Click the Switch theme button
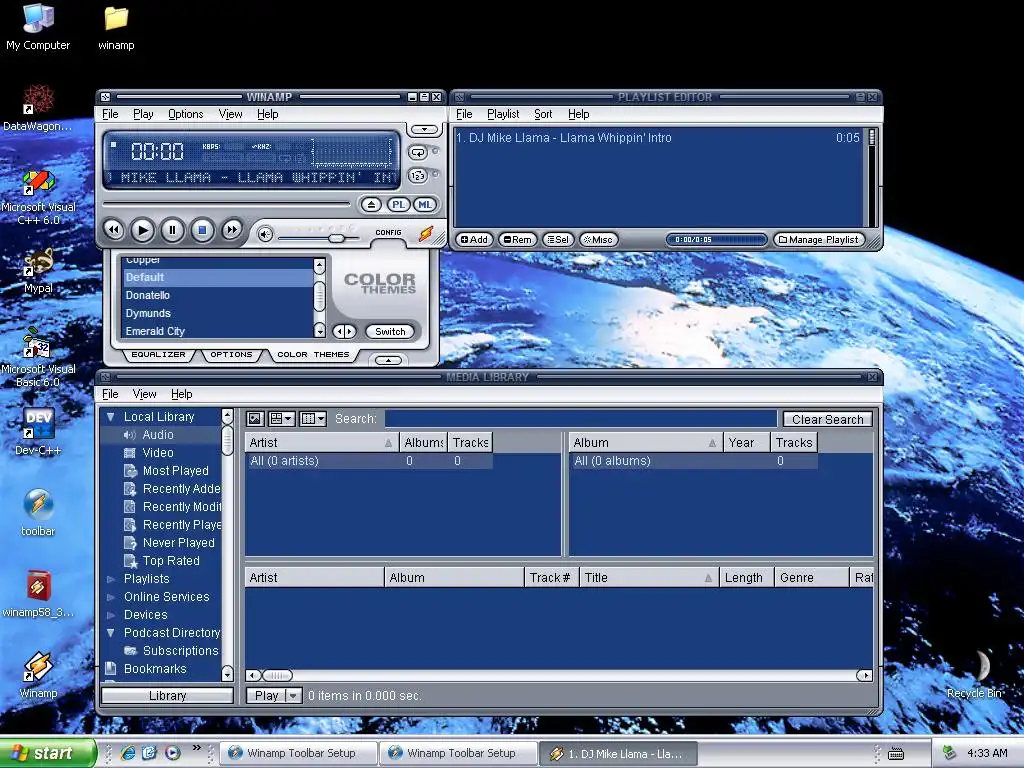Viewport: 1024px width, 768px height. click(x=390, y=332)
